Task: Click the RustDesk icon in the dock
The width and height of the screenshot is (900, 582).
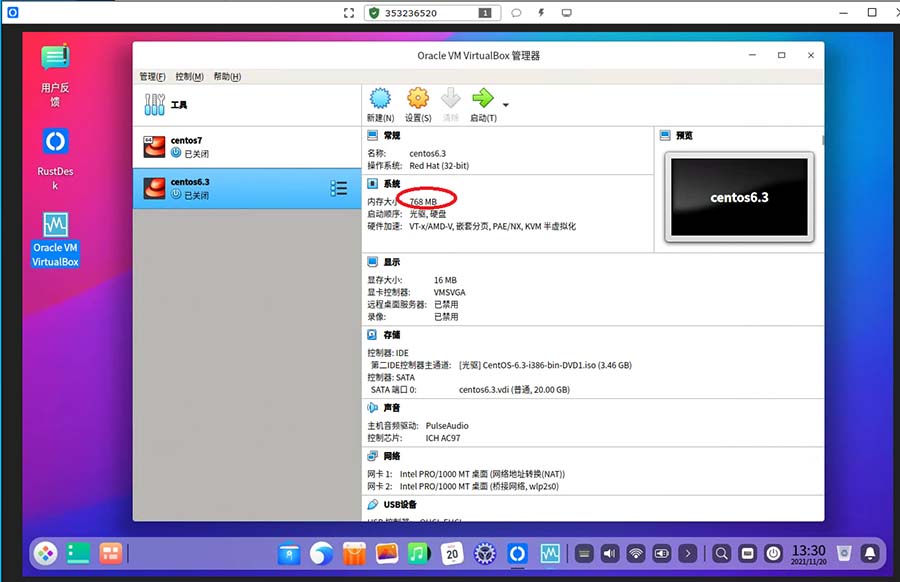Action: point(517,554)
